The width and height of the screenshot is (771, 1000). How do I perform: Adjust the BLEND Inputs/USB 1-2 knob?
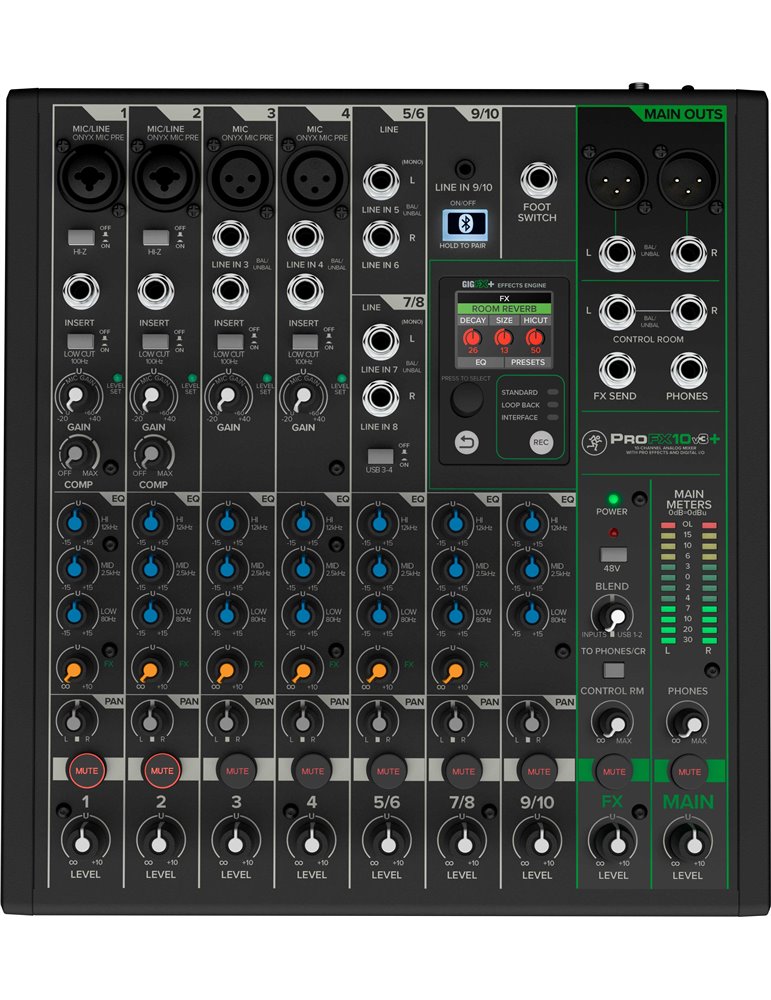coord(614,615)
